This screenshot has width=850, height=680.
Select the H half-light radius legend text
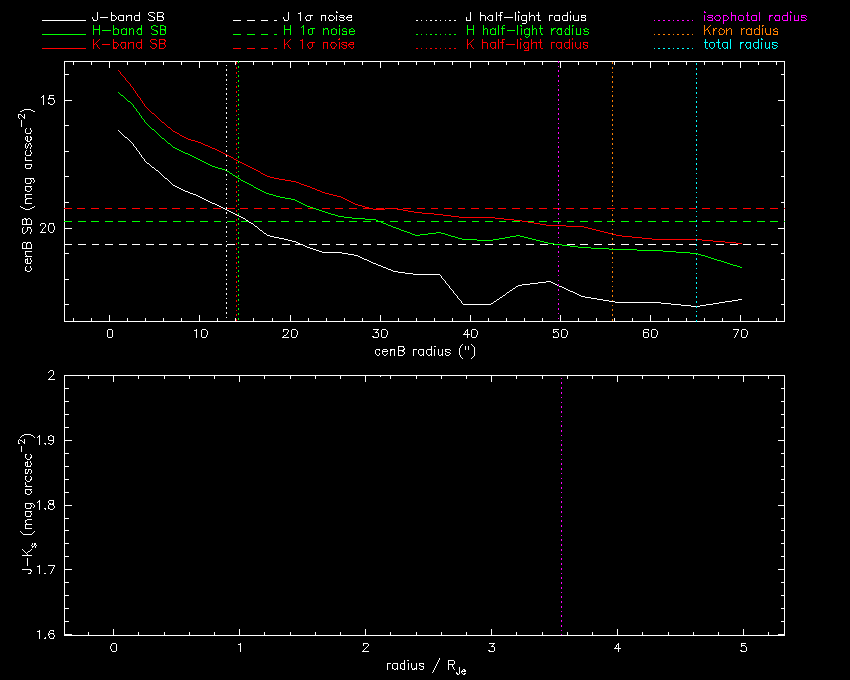pyautogui.click(x=527, y=31)
